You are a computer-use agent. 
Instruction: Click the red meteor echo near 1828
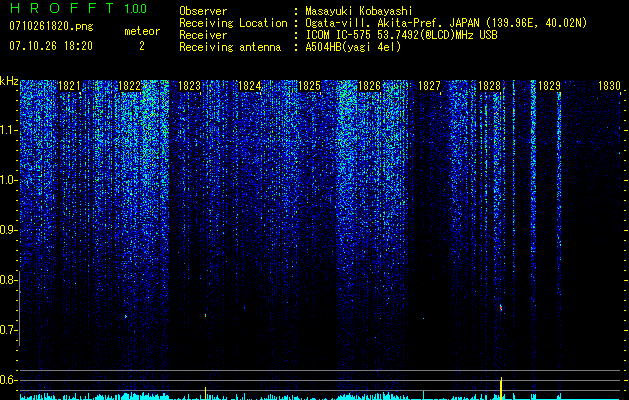[501, 308]
